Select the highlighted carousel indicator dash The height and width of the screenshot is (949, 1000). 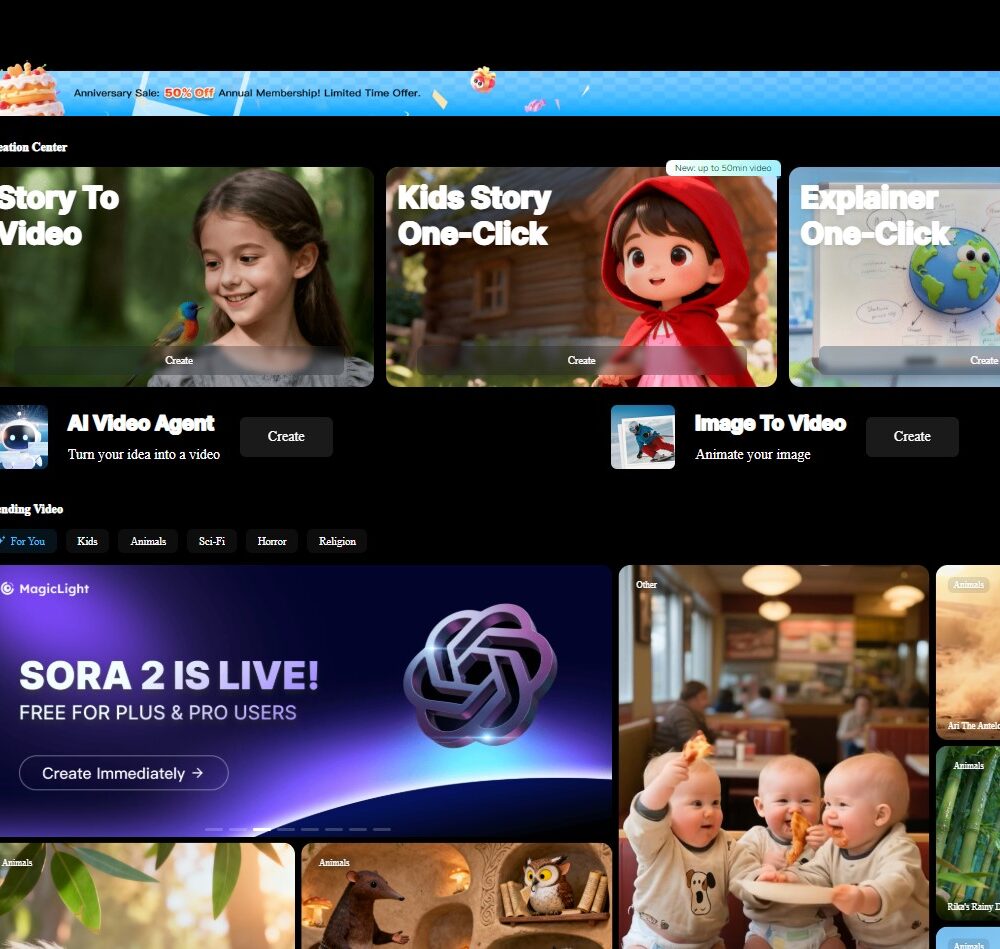261,829
